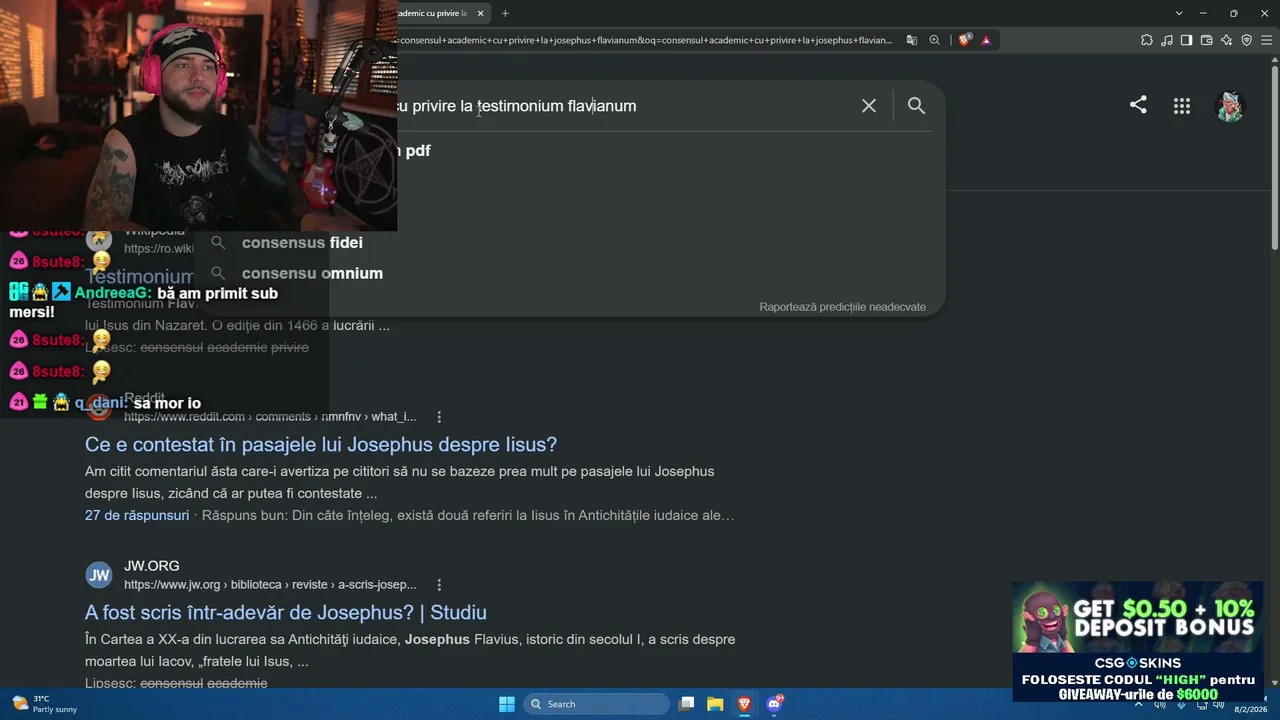Open the Windows Start menu

[x=507, y=704]
